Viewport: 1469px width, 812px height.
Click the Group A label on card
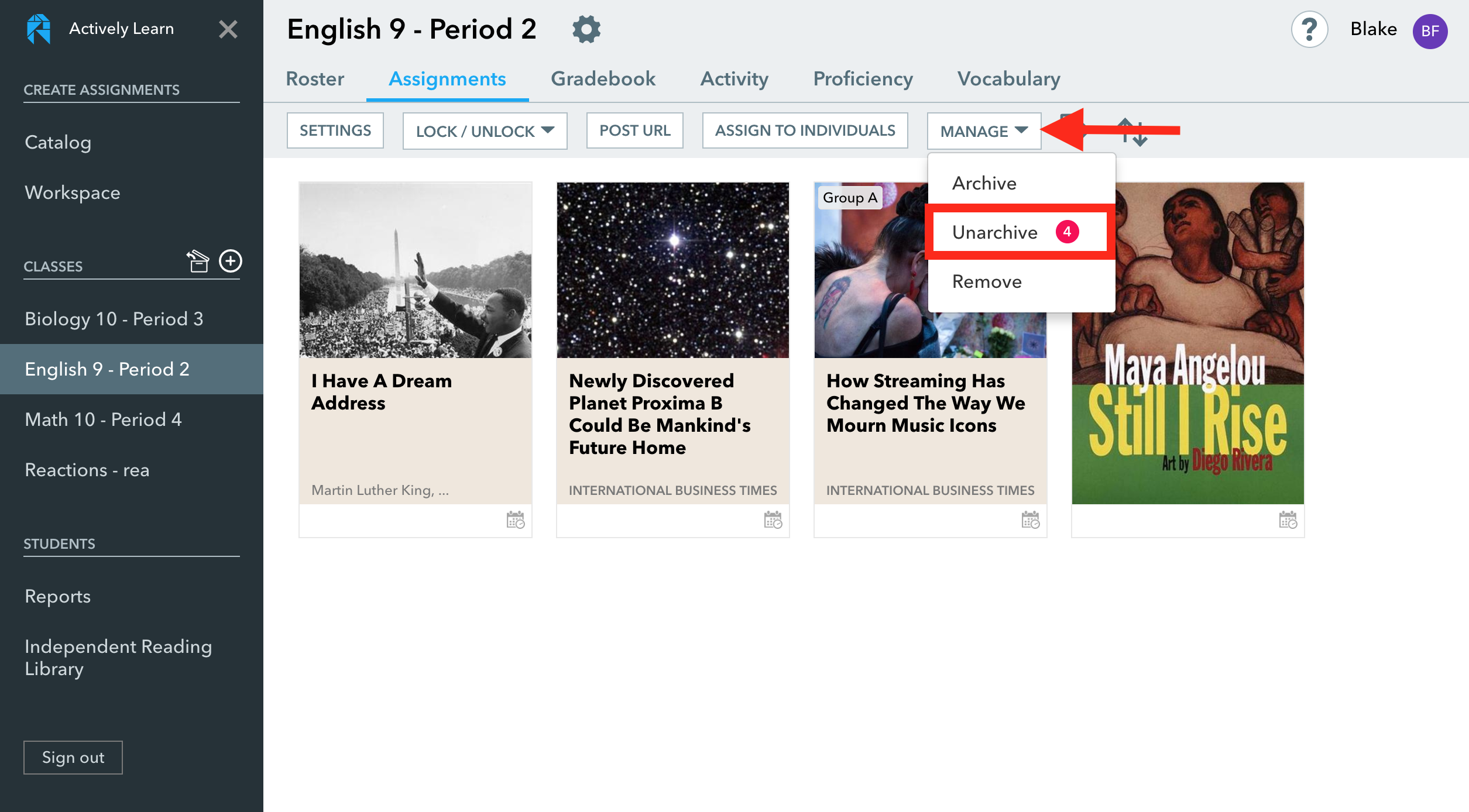click(x=850, y=198)
